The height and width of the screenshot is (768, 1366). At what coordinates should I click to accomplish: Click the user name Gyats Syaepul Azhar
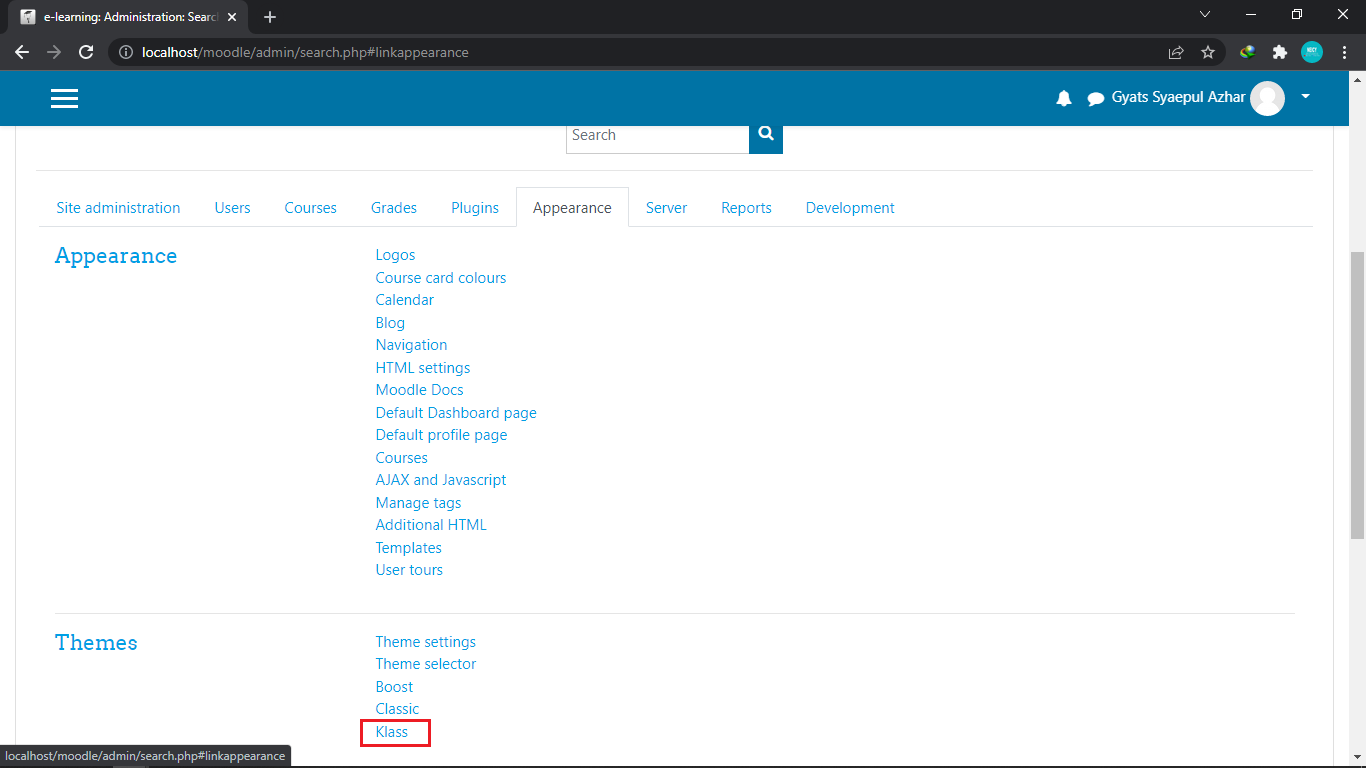click(x=1179, y=97)
